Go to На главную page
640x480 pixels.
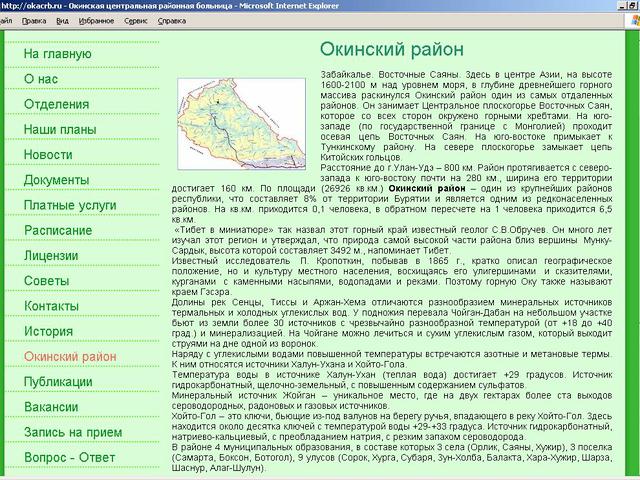click(58, 53)
